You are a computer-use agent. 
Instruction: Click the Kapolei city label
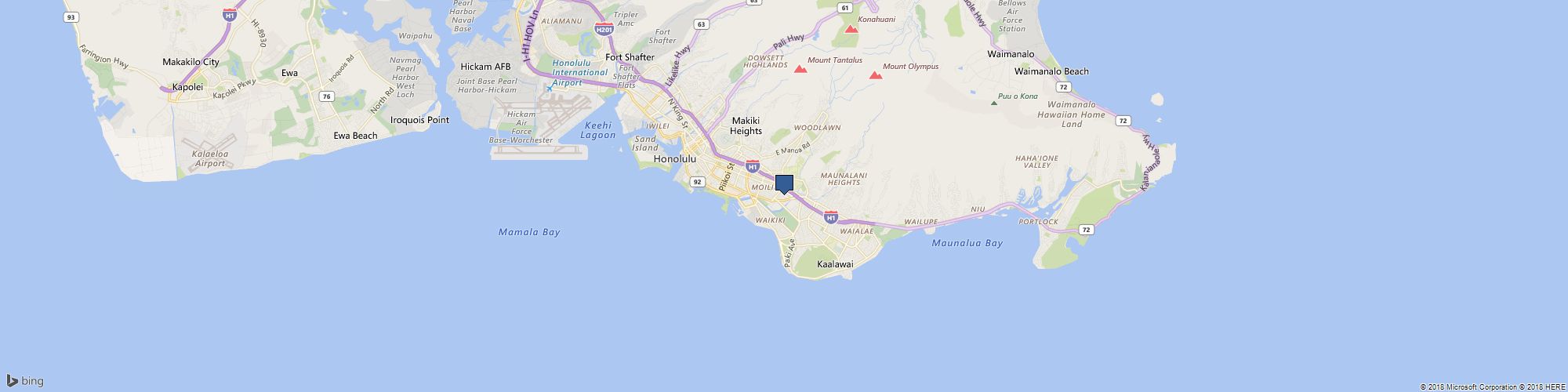[x=187, y=88]
